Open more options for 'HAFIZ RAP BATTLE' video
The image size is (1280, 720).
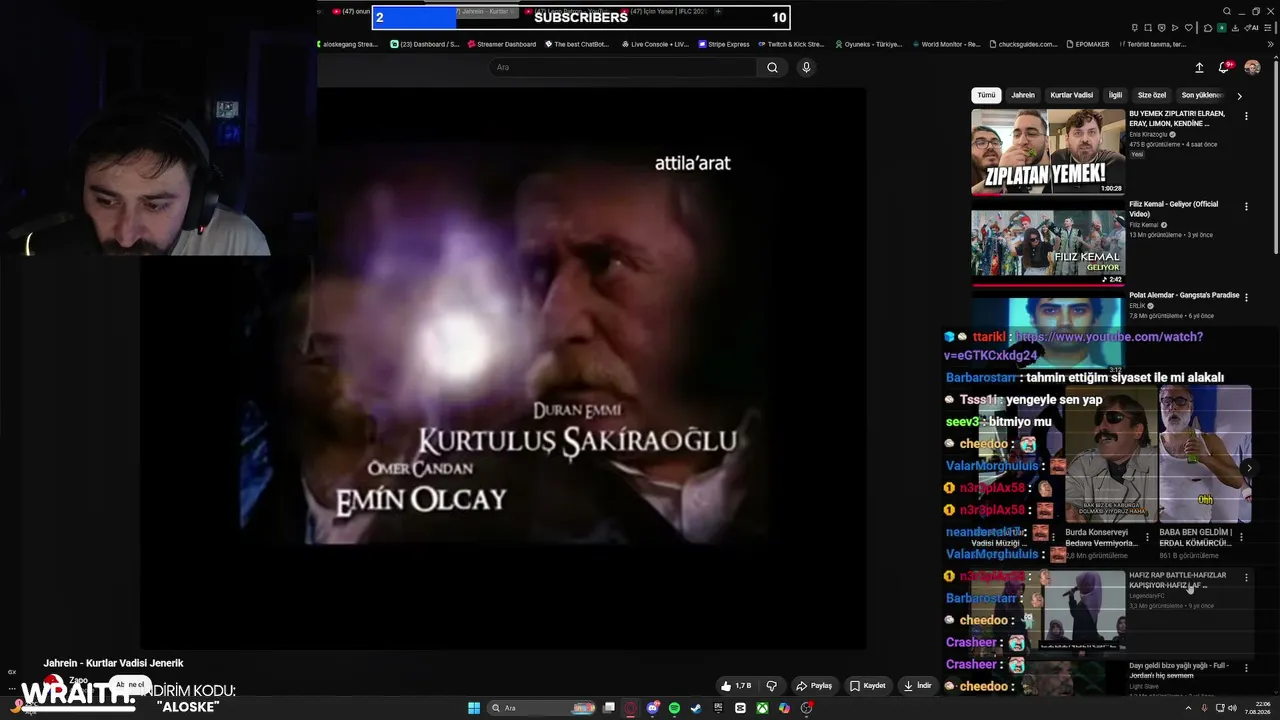pos(1246,578)
